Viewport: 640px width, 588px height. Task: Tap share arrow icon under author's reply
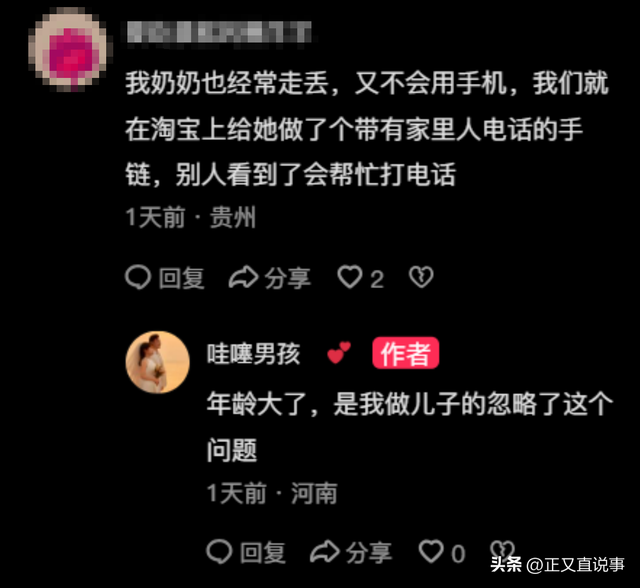point(325,552)
